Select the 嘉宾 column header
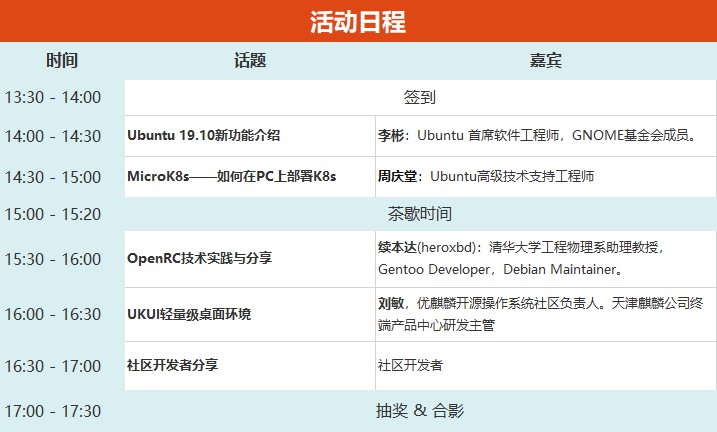717x432 pixels. point(546,60)
